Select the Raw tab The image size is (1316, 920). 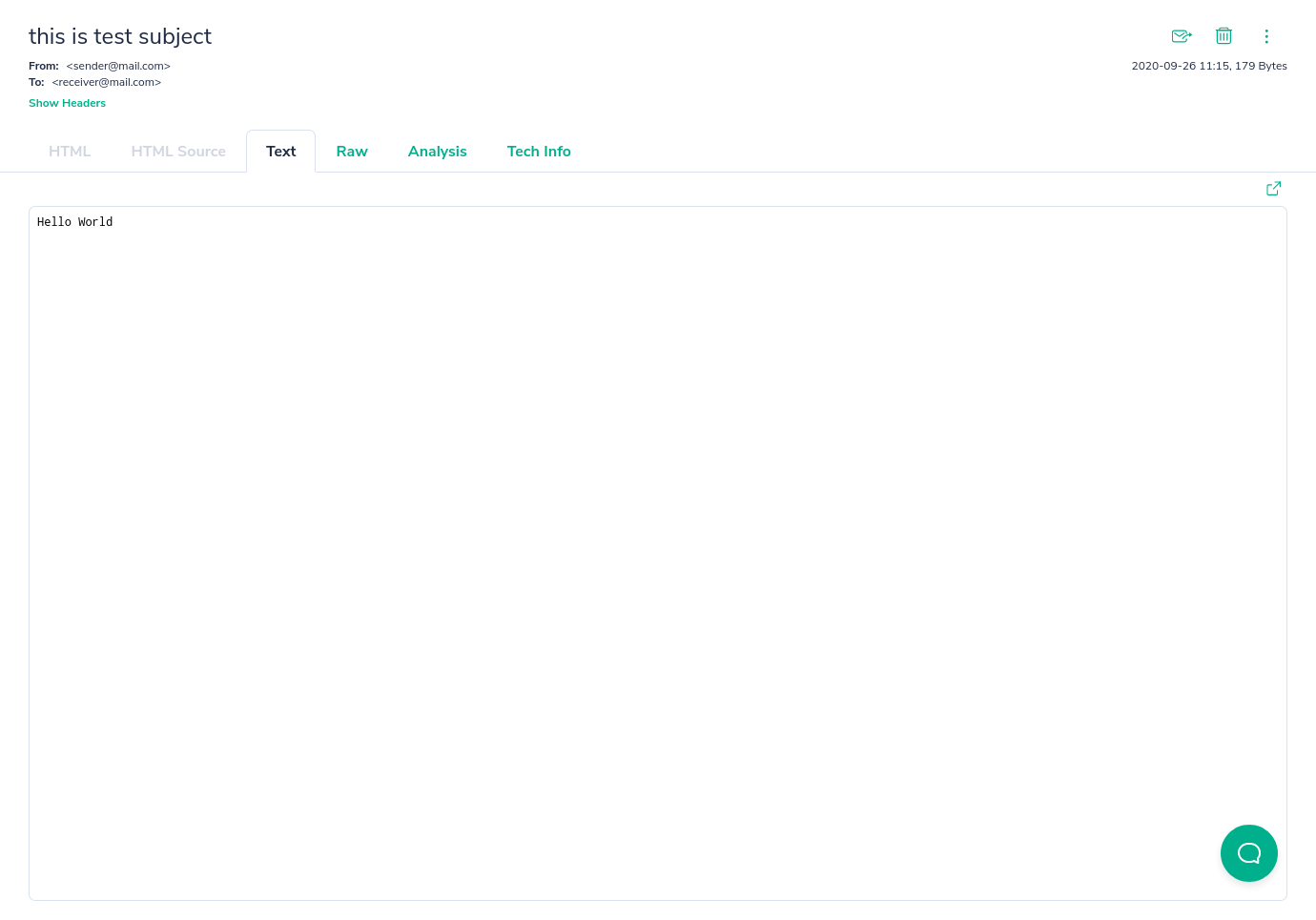tap(352, 151)
